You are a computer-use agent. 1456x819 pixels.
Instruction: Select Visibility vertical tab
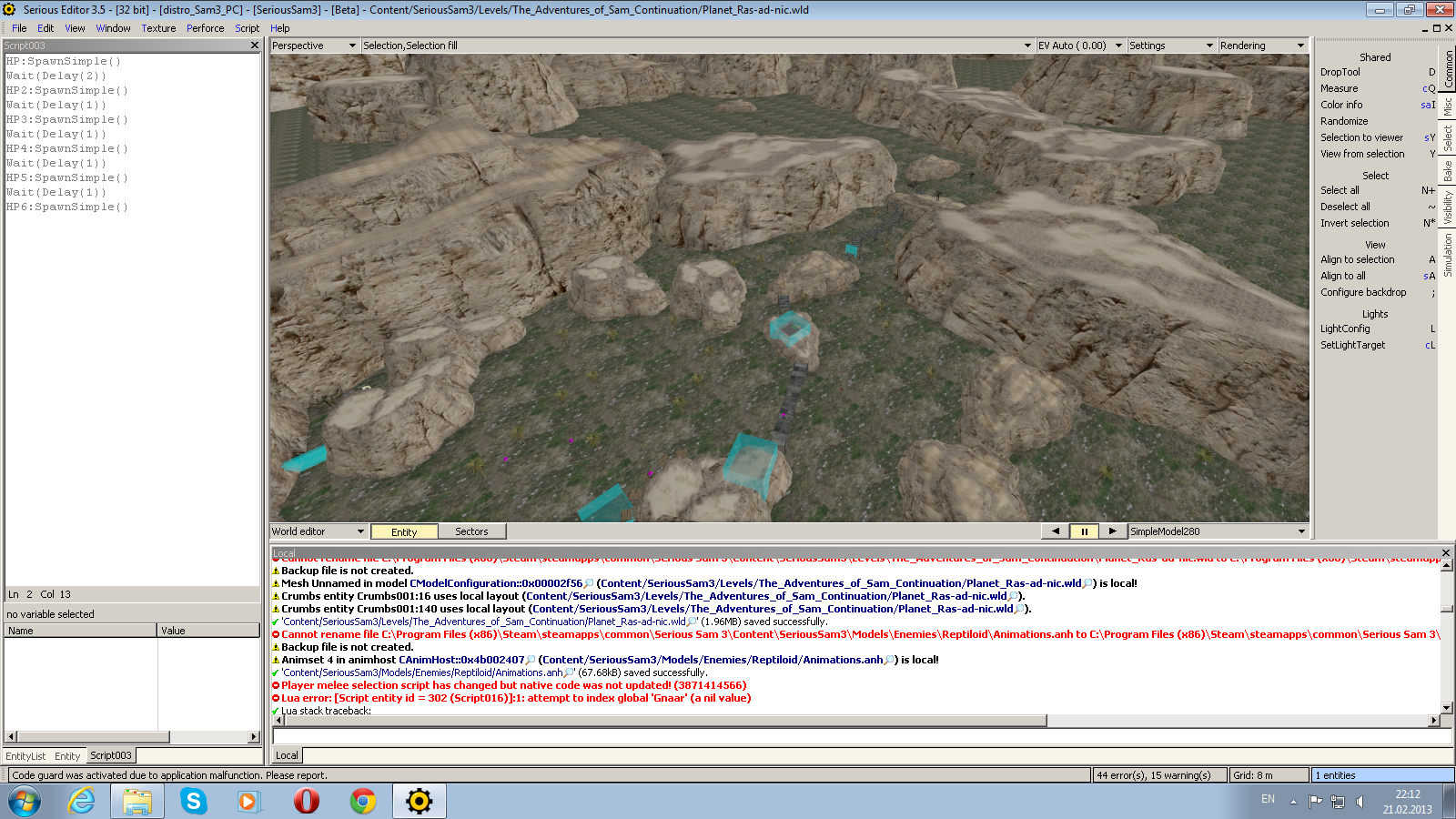point(1448,207)
